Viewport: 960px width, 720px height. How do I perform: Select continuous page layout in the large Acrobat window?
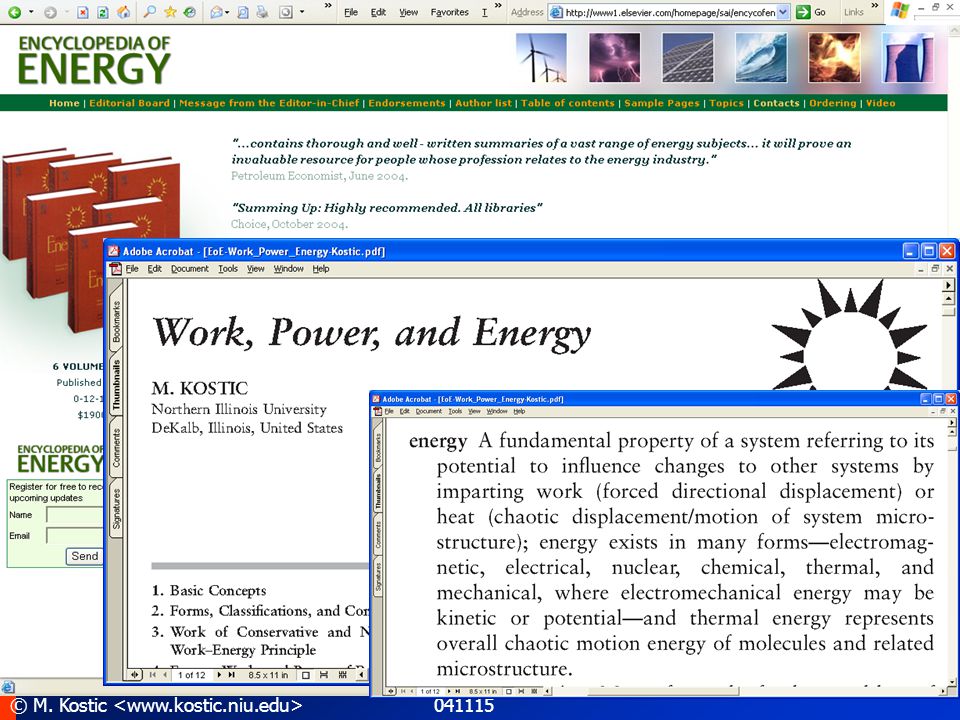(x=324, y=675)
